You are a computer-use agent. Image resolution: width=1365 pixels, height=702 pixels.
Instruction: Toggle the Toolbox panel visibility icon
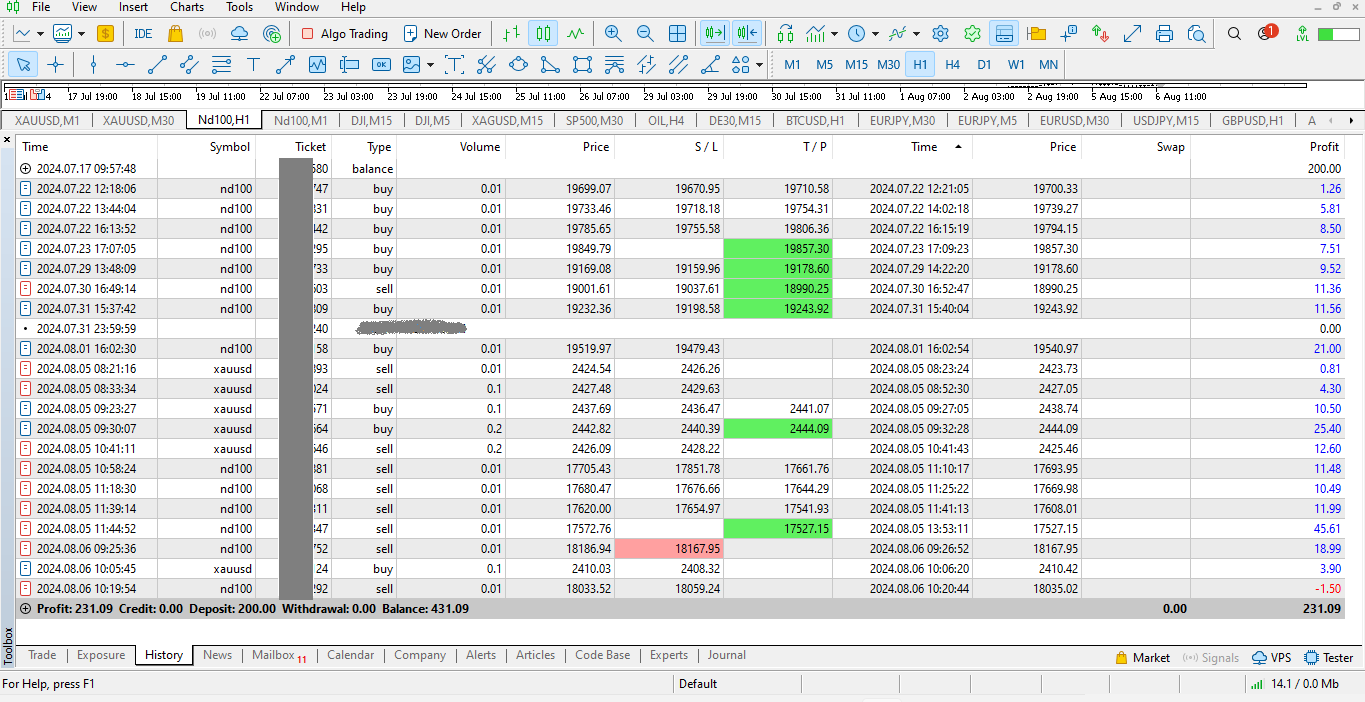pos(1004,33)
